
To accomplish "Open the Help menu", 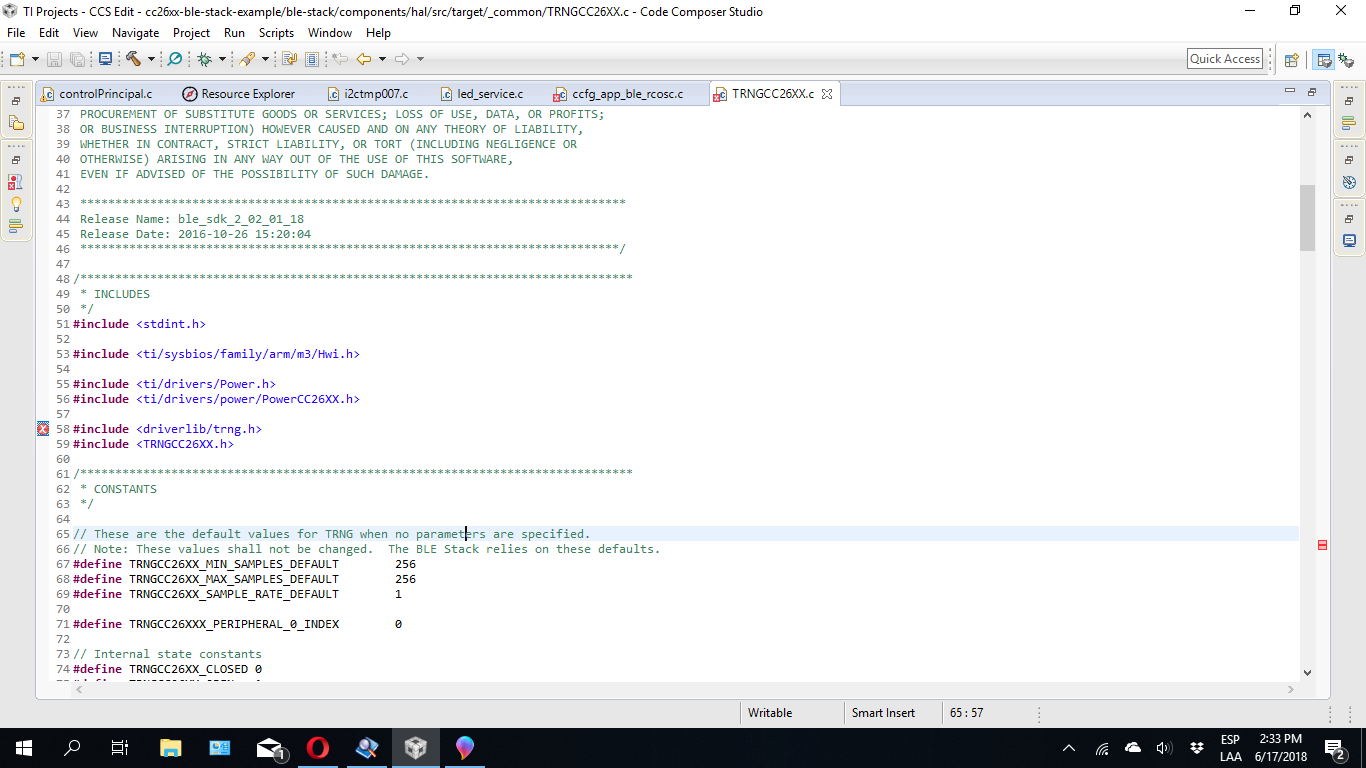I will click(378, 33).
